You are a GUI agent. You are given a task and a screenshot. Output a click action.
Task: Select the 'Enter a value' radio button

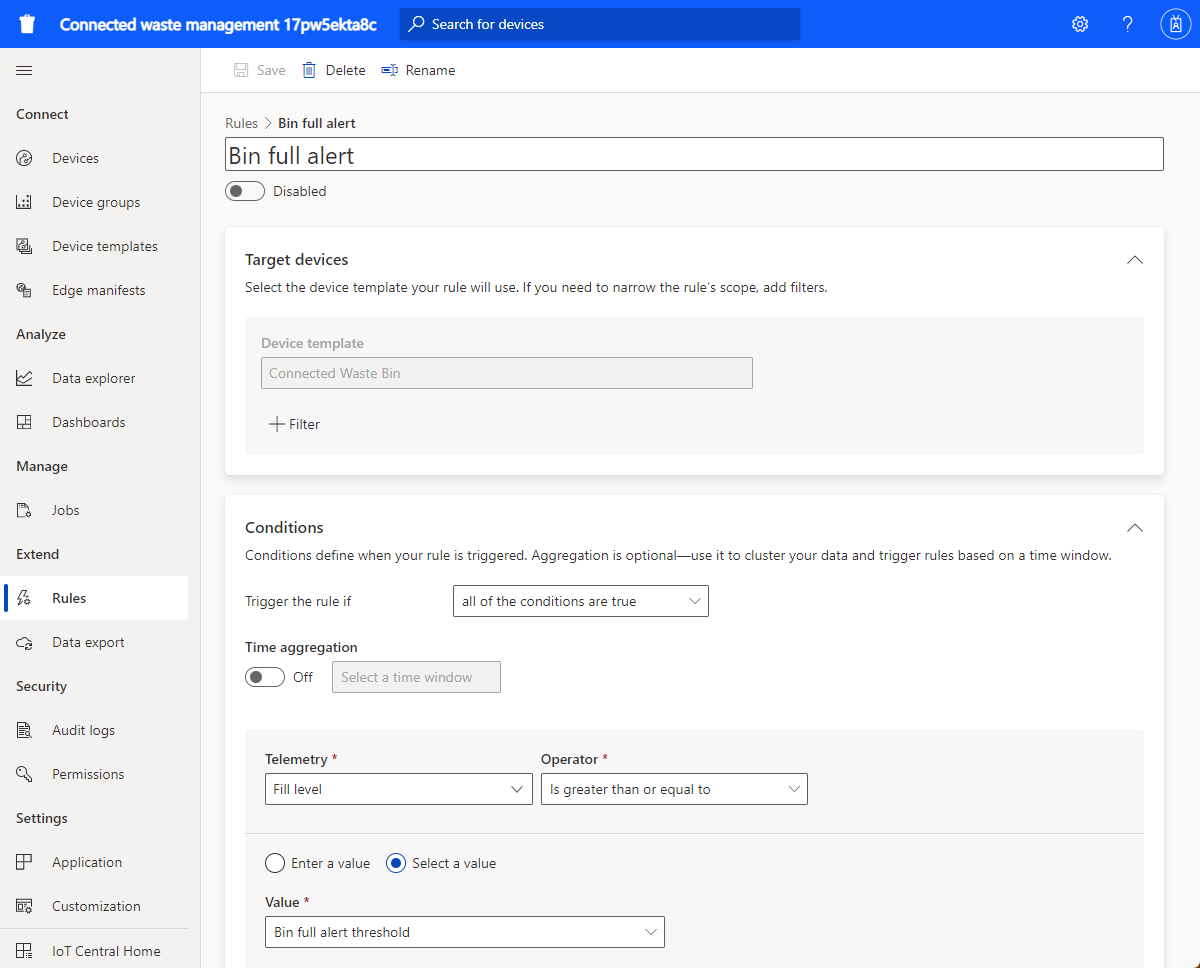[x=275, y=863]
